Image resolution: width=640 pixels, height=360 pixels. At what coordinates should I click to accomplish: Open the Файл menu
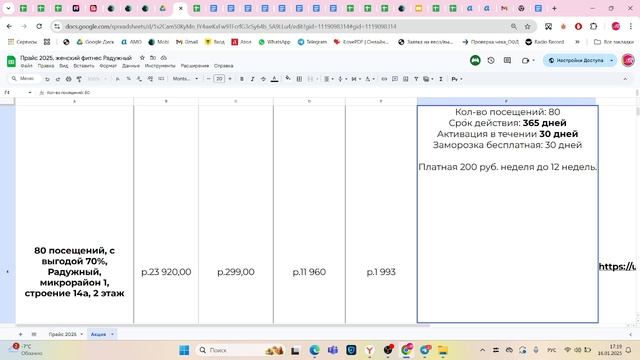click(x=27, y=66)
